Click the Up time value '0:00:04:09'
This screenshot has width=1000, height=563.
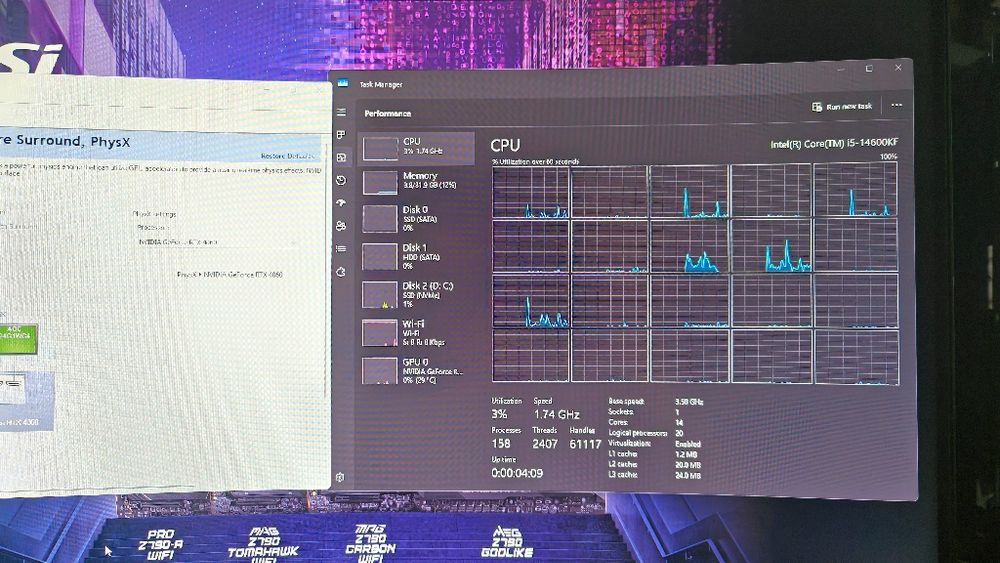(x=517, y=473)
